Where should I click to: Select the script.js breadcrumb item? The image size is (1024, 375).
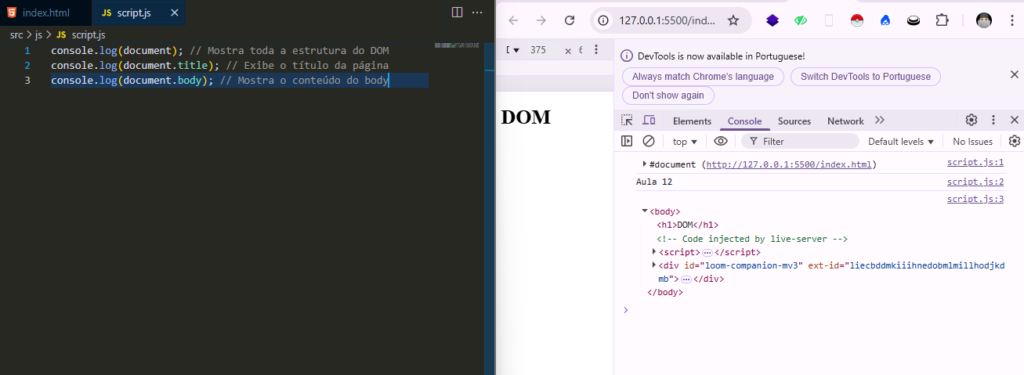point(81,35)
